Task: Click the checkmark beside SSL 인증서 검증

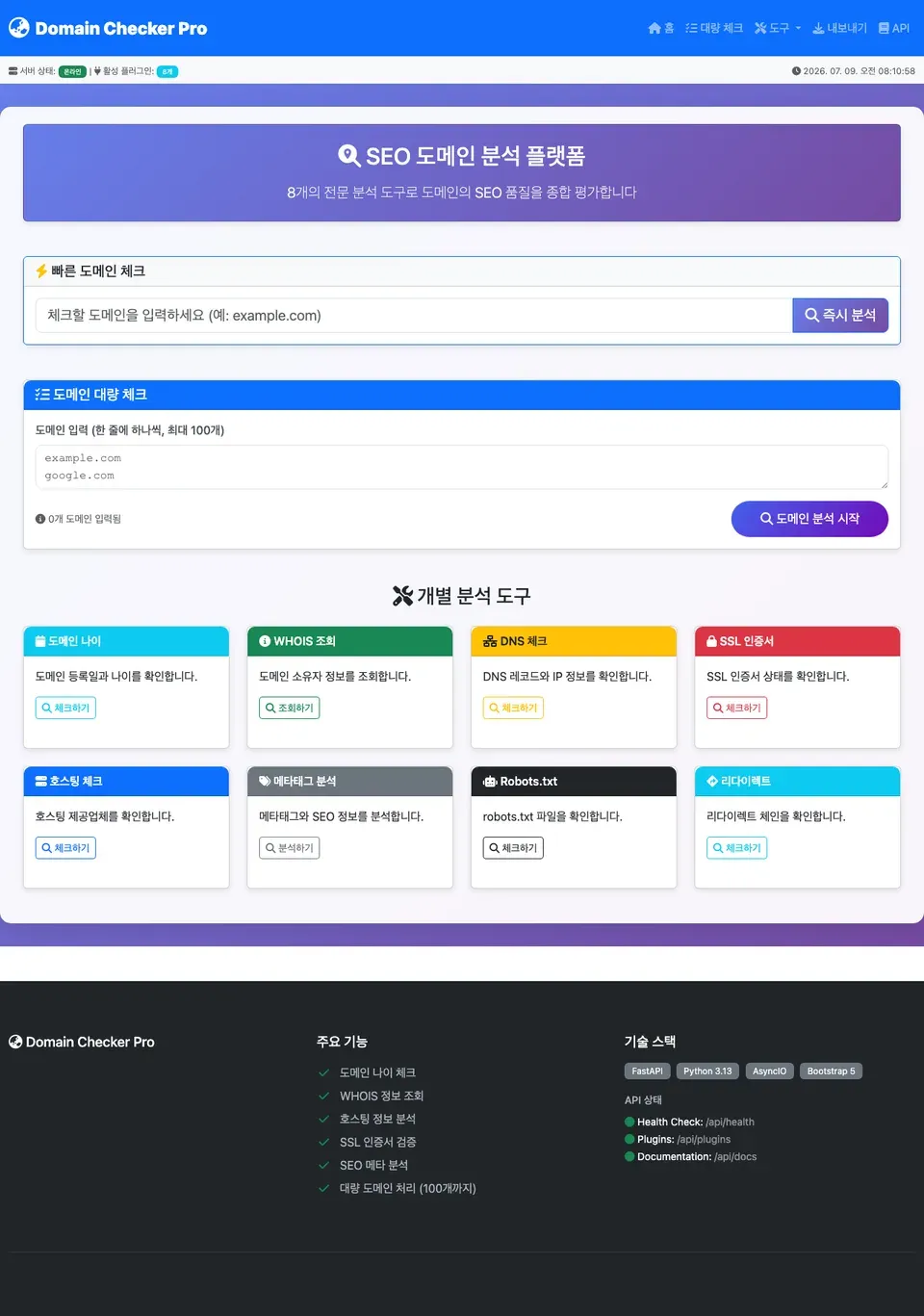Action: click(x=324, y=1142)
